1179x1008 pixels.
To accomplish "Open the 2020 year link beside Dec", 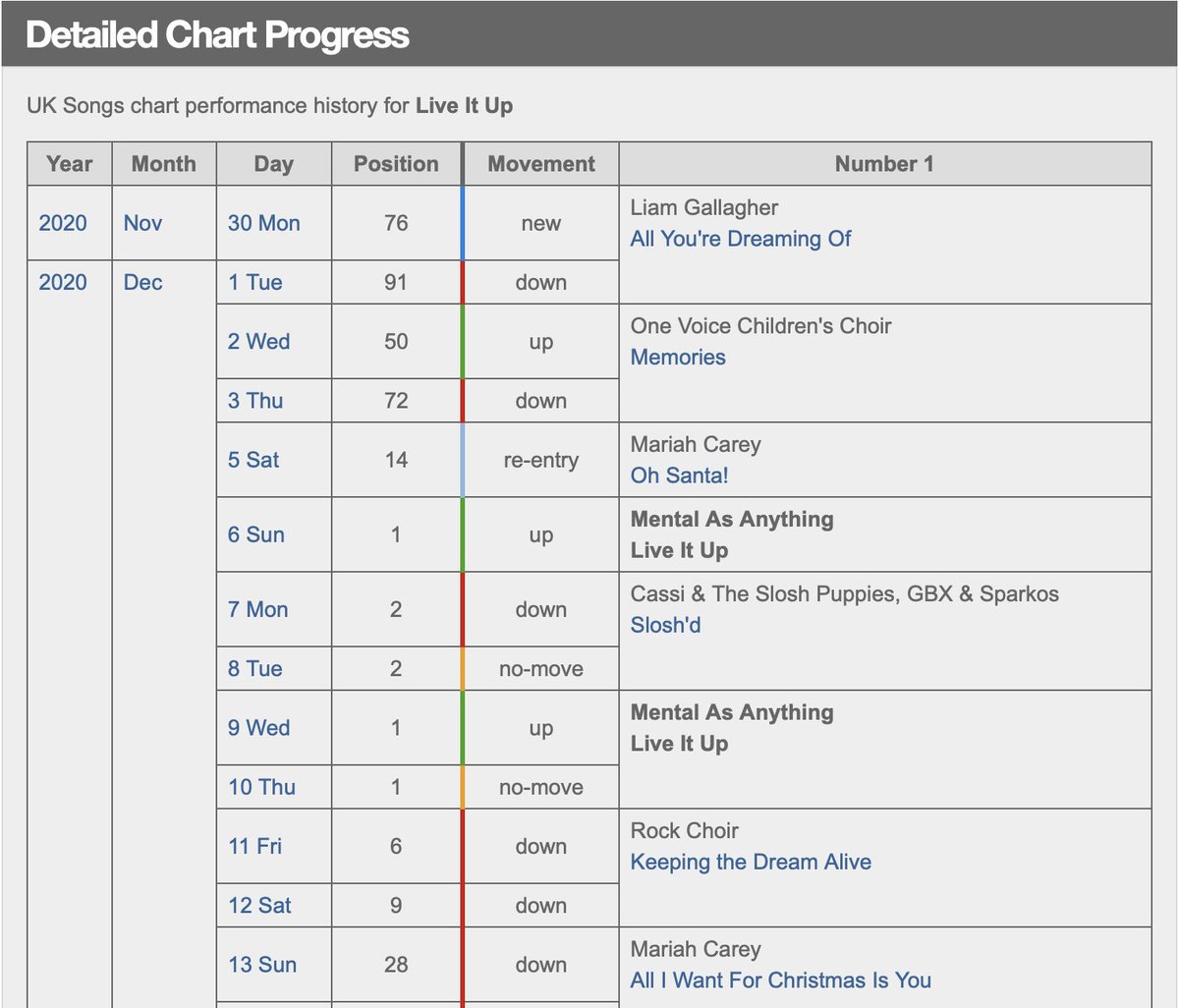I will (x=63, y=283).
